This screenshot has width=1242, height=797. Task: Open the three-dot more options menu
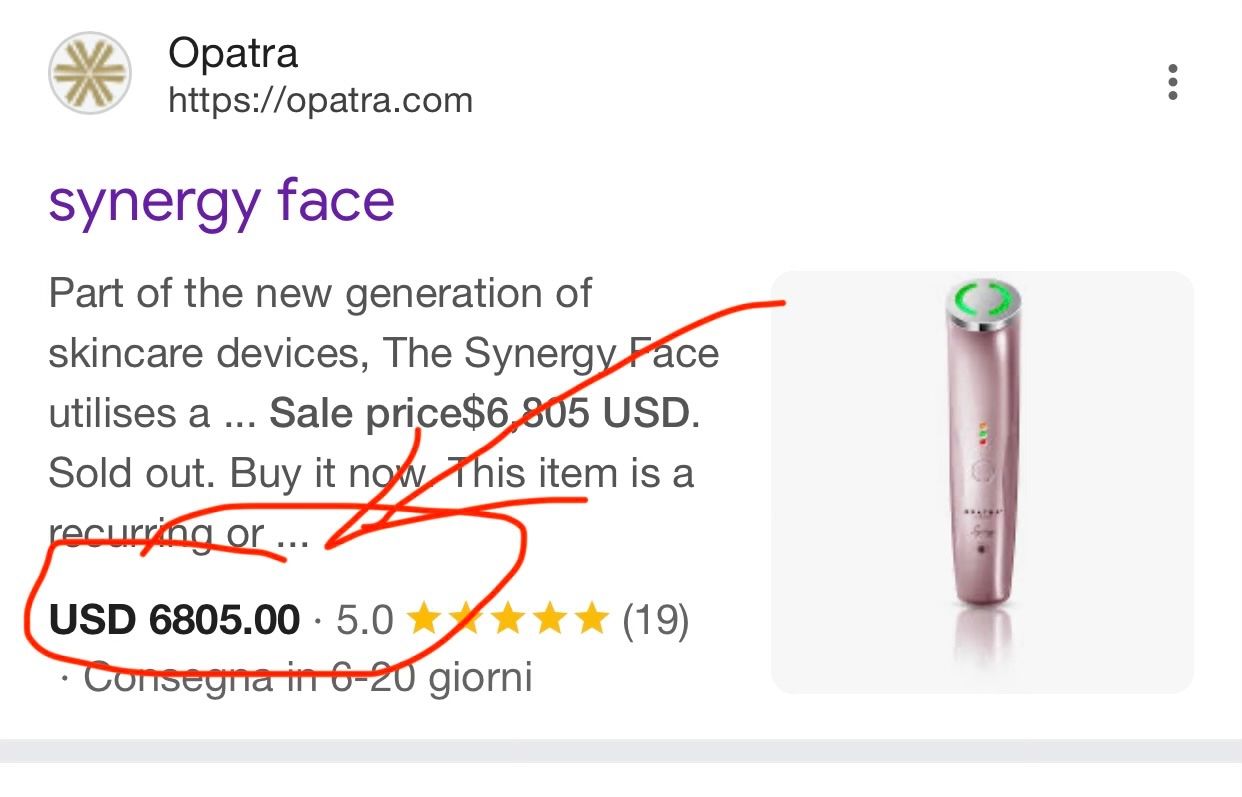click(1173, 82)
